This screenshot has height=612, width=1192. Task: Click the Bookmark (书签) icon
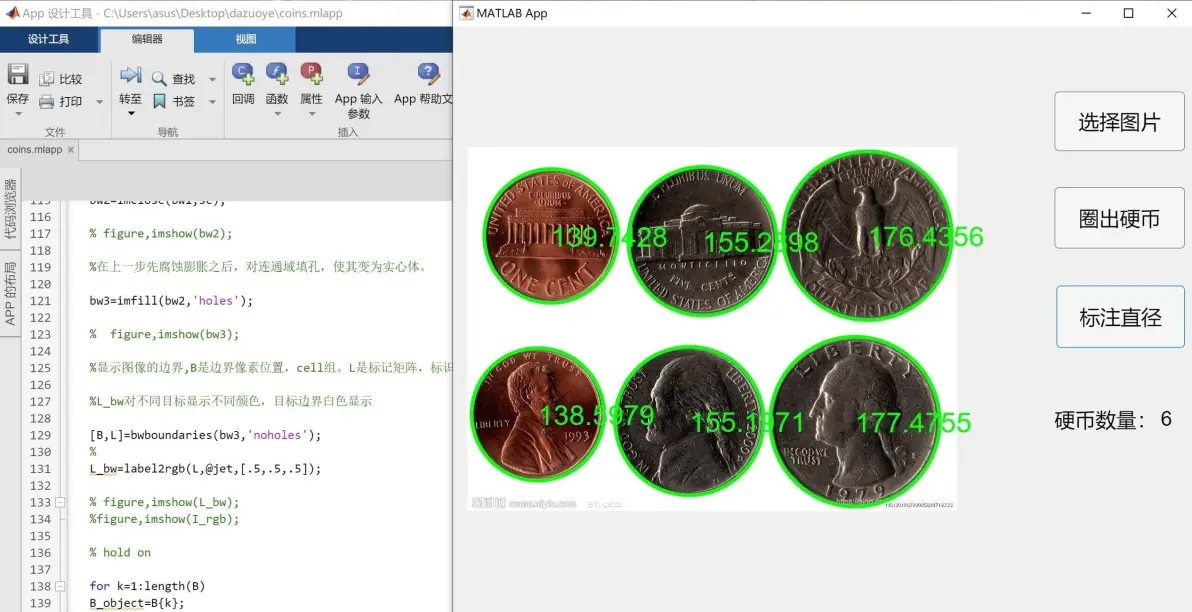tap(159, 101)
